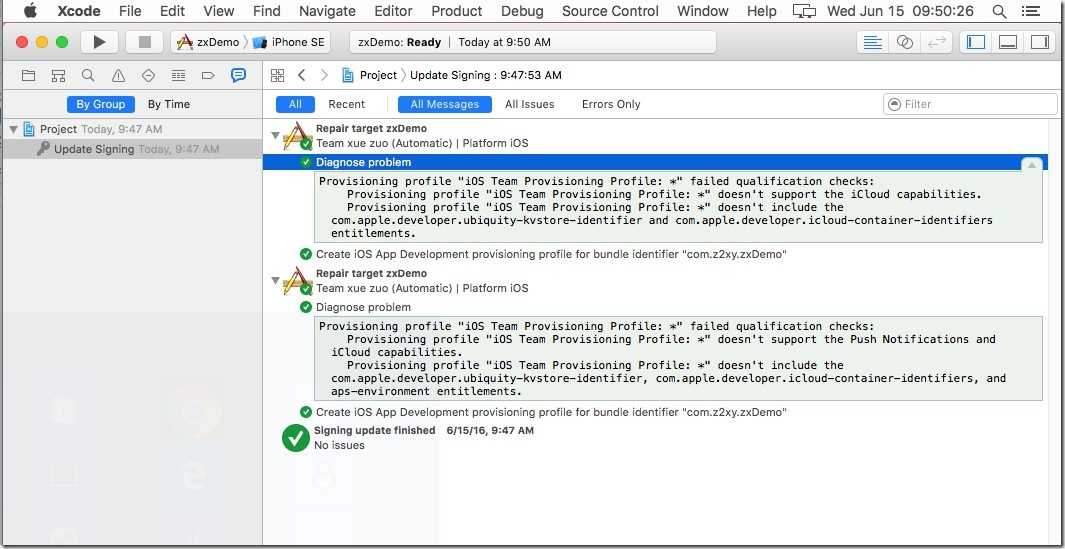Open the Xcode application menu
This screenshot has width=1065, height=549.
point(79,11)
